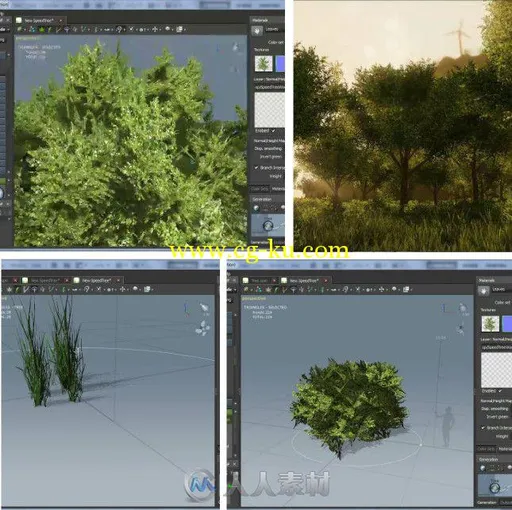Switch to Color Sets tab in bush window
This screenshot has height=510, width=512.
(486, 449)
